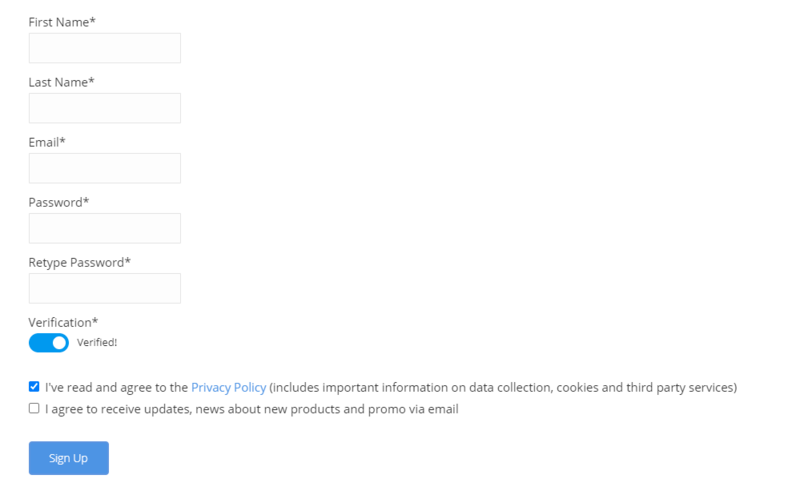Click the "First Name*" label
800x495 pixels.
[62, 22]
